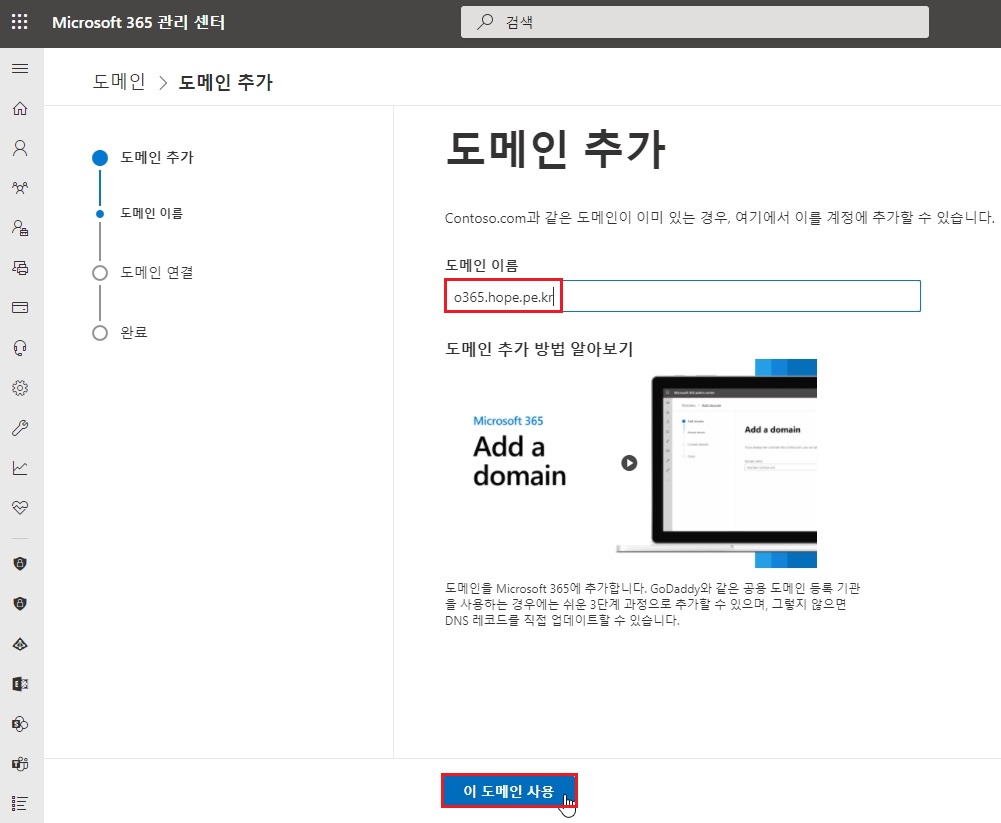Click the 이 도메인 사용 button
Viewport: 1001px width, 823px height.
[509, 791]
